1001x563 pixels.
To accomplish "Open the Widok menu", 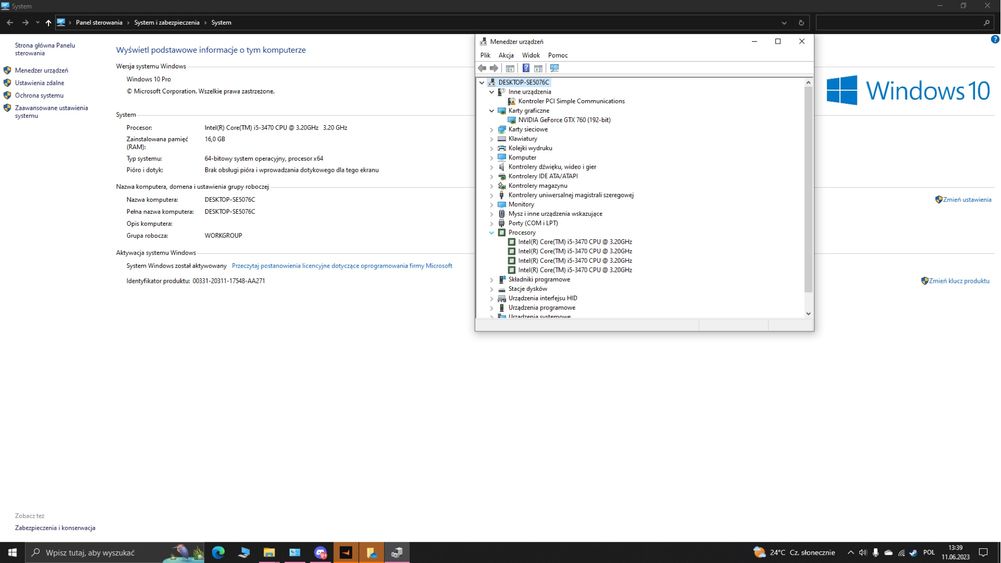I will (531, 56).
